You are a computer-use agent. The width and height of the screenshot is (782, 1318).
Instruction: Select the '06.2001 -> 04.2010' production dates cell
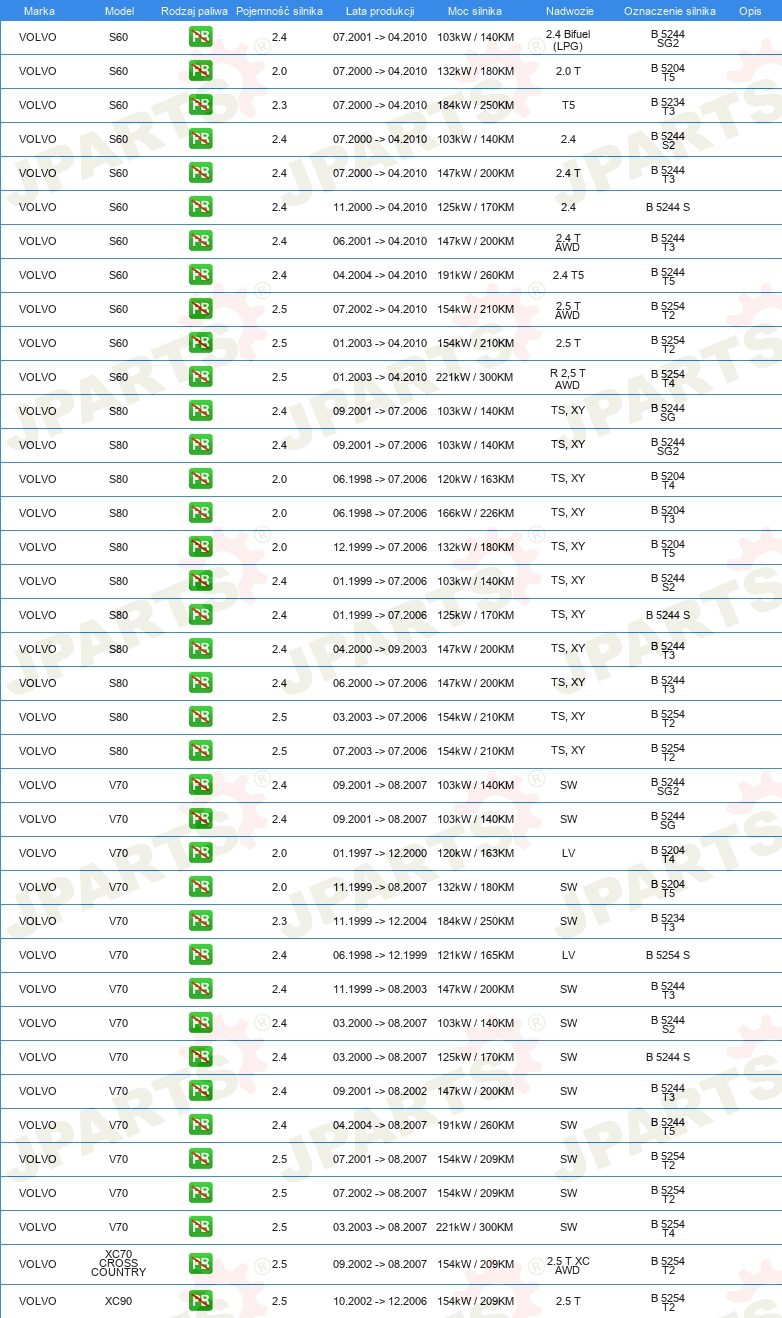click(380, 242)
